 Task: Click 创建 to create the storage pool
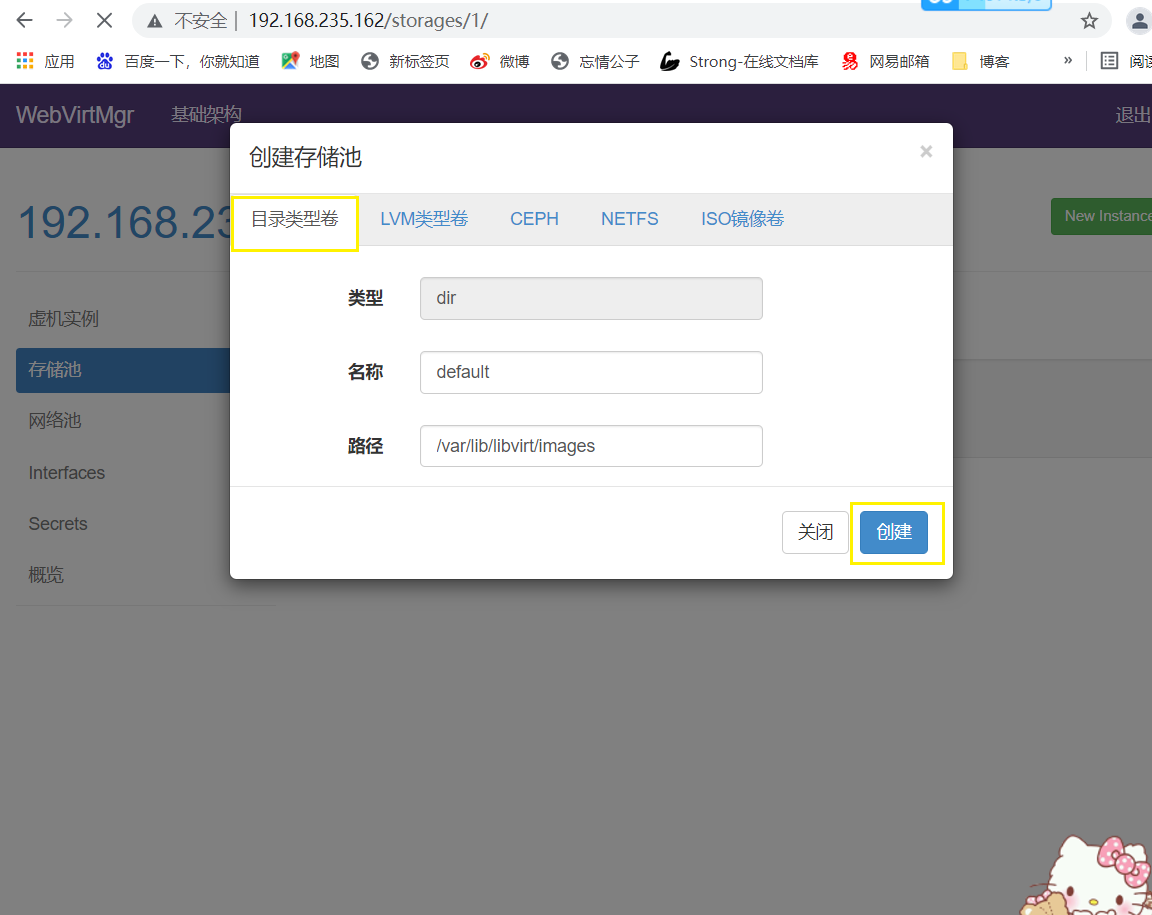coord(893,532)
